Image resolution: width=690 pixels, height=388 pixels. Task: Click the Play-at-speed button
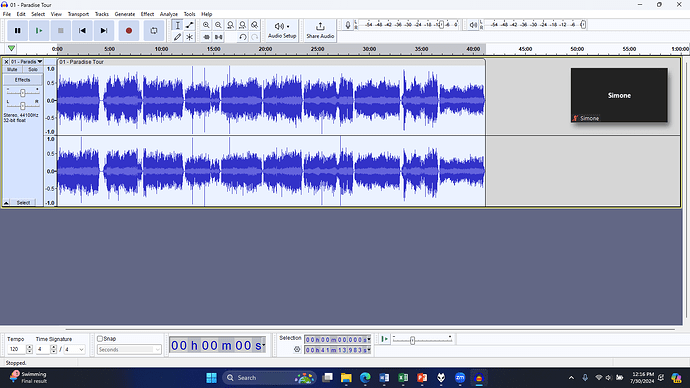(x=385, y=339)
